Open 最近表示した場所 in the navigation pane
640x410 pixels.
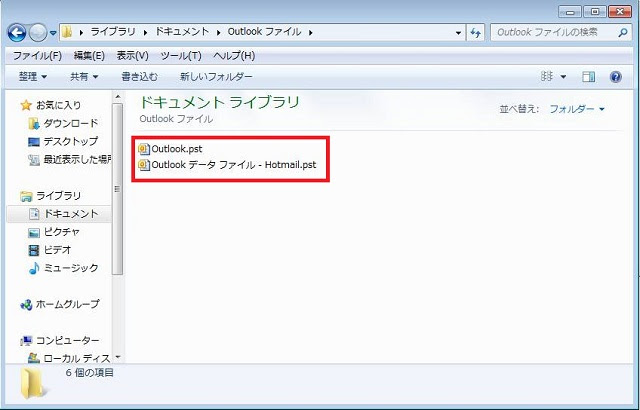click(77, 159)
